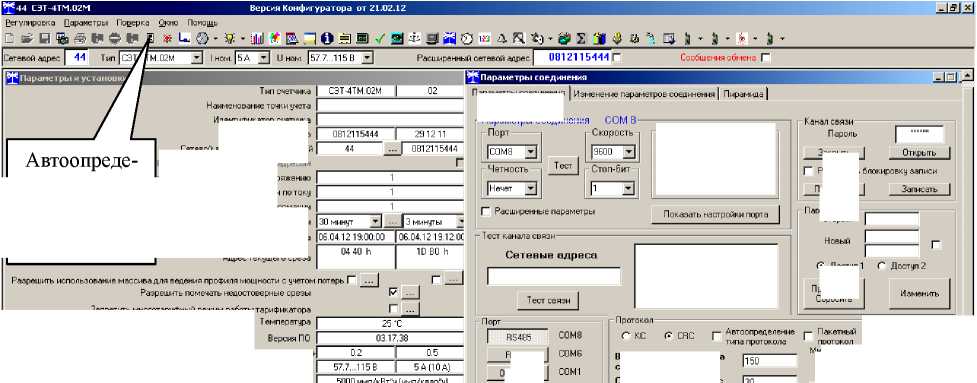Open the I ном 5A dropdown

click(264, 57)
